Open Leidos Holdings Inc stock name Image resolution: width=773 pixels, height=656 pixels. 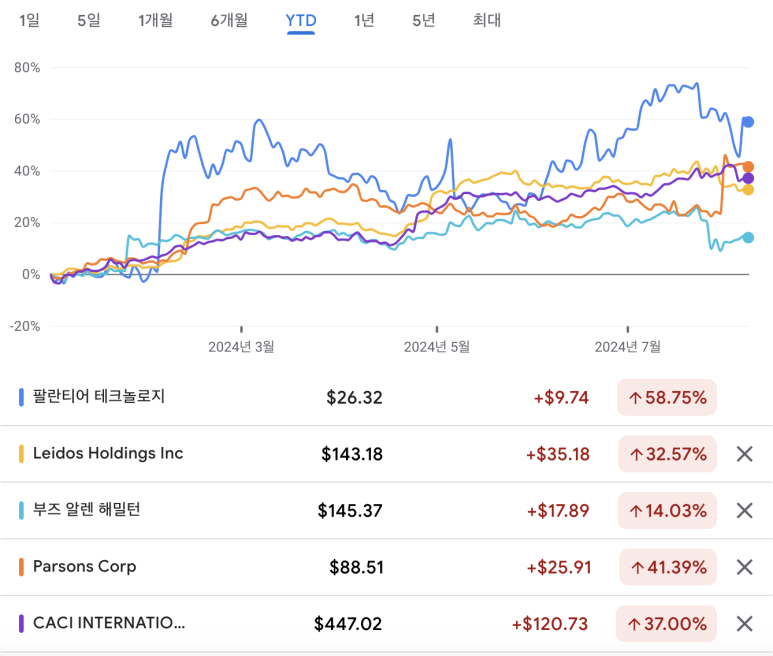108,453
